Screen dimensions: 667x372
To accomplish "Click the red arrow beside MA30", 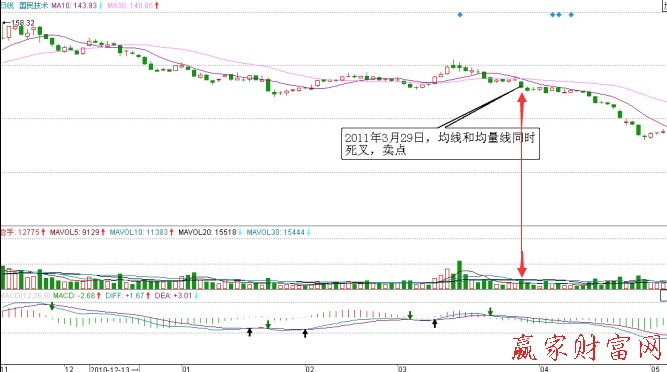I will pyautogui.click(x=157, y=6).
